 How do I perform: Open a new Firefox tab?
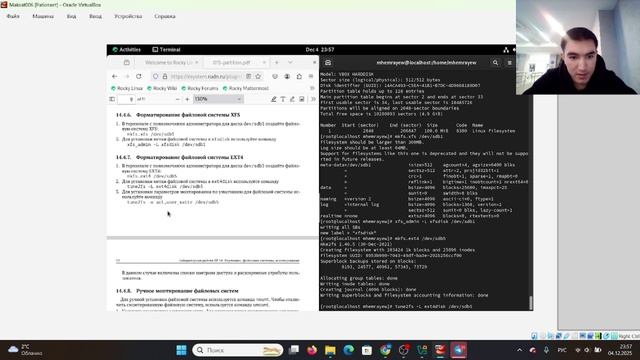tap(277, 62)
